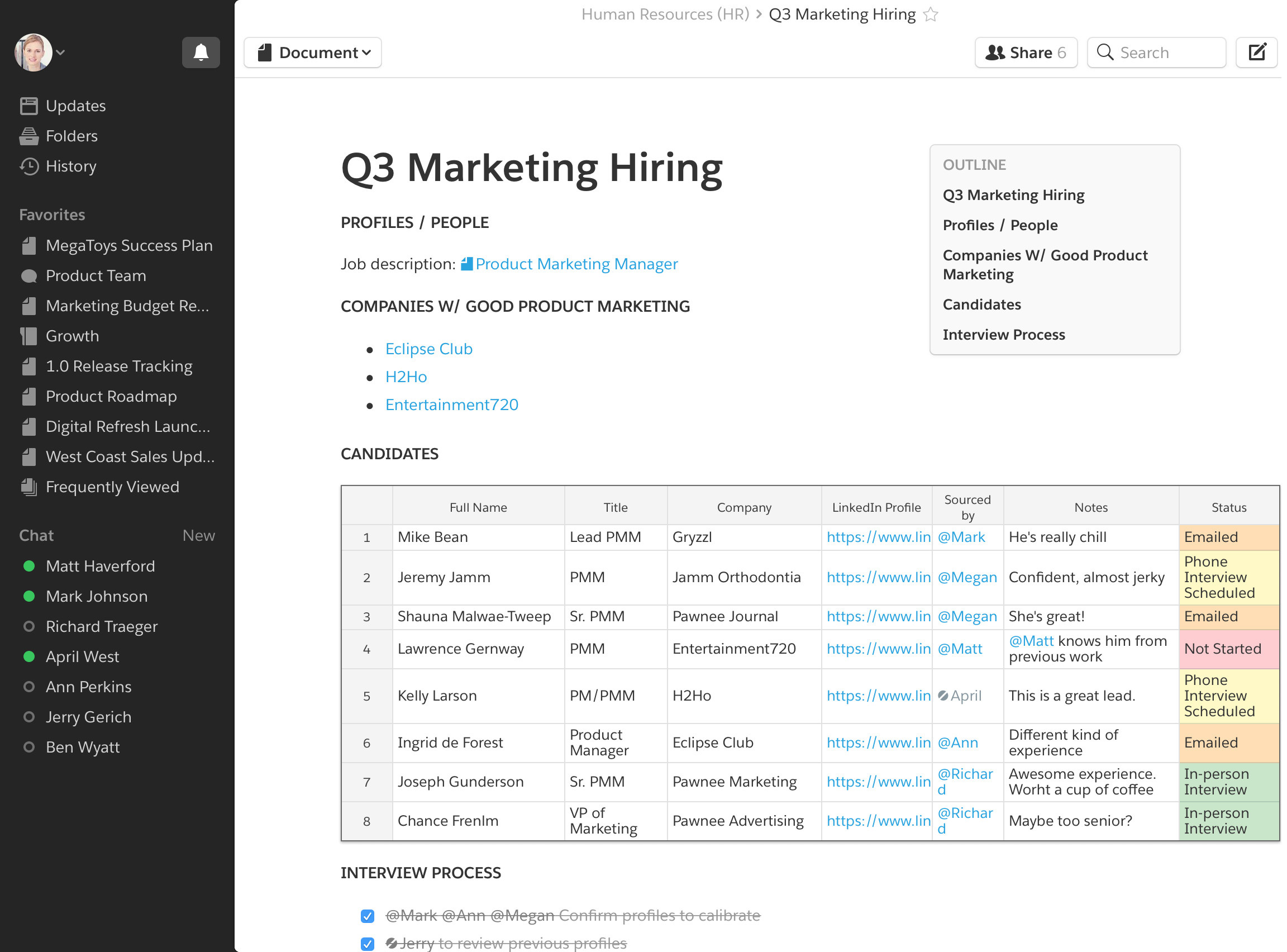Uncheck Jerry to review previous profiles

click(367, 944)
